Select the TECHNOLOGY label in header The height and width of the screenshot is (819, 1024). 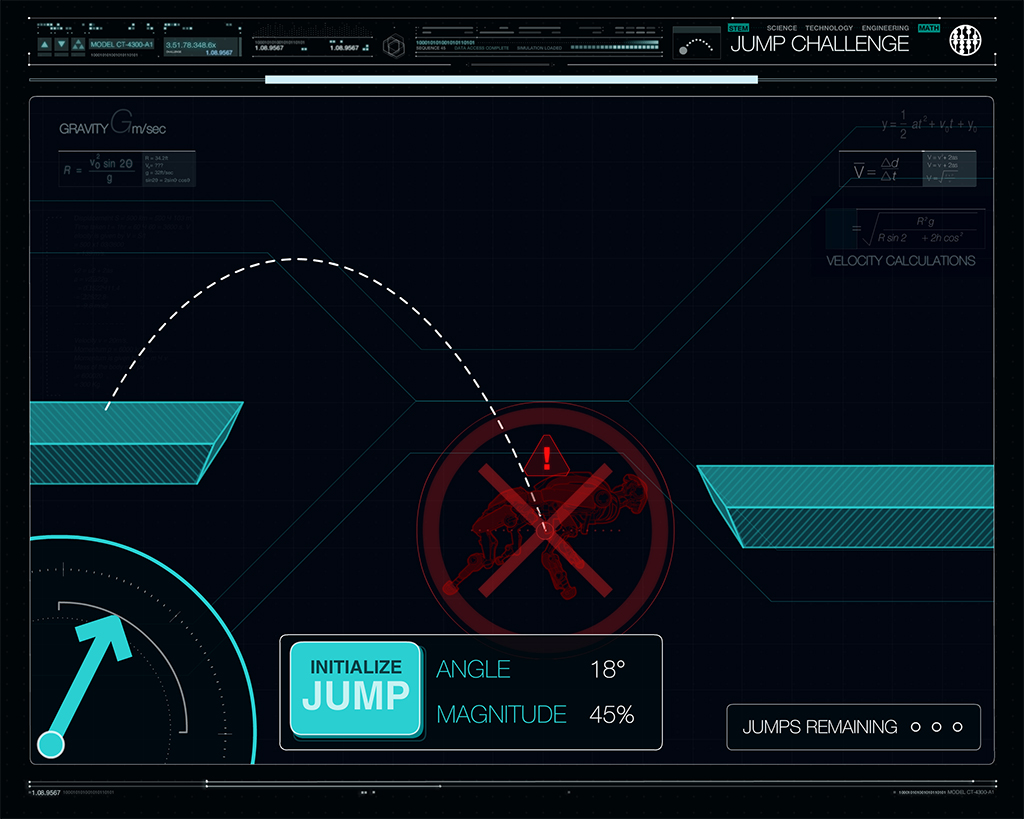click(x=829, y=28)
